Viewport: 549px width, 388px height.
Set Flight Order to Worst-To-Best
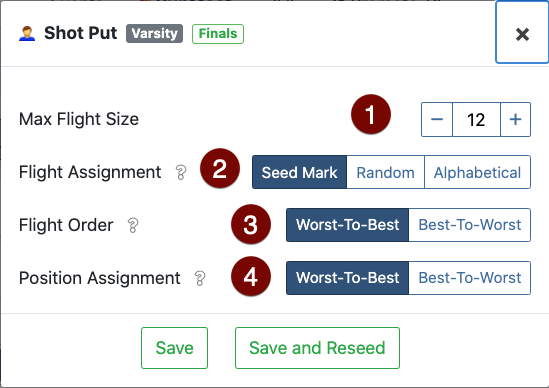(x=347, y=225)
